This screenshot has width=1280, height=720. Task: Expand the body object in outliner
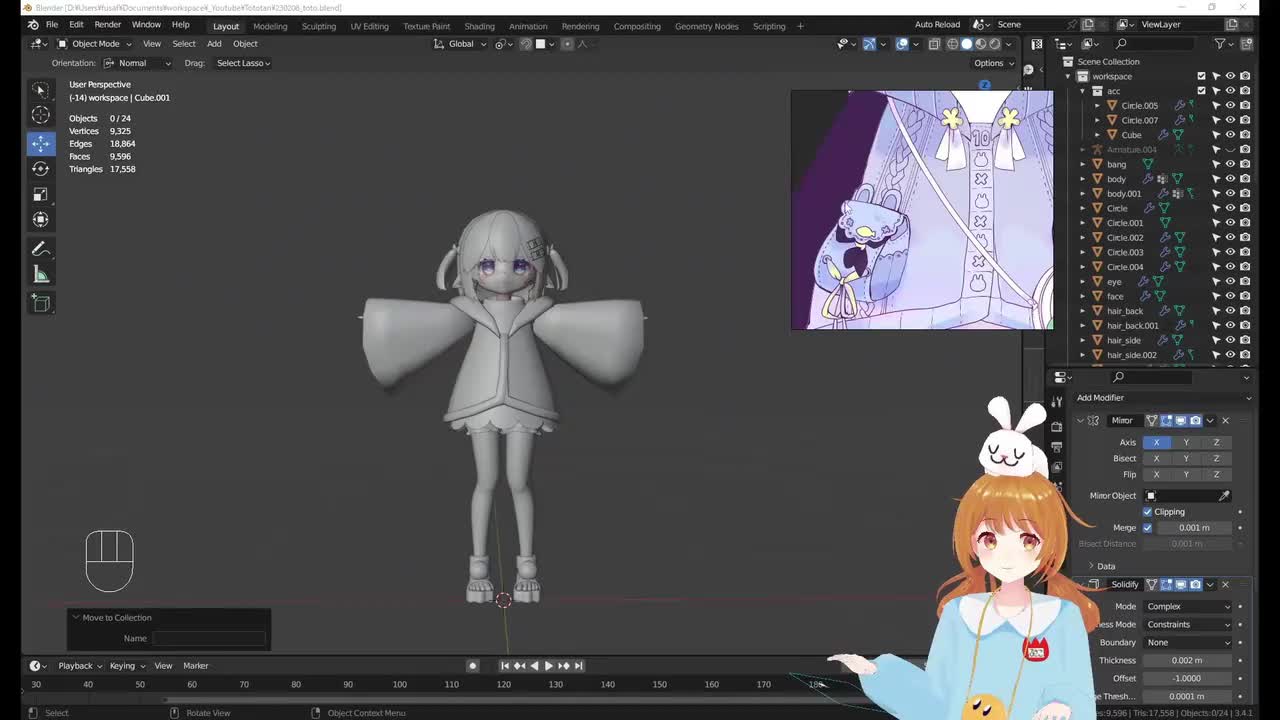[1083, 179]
